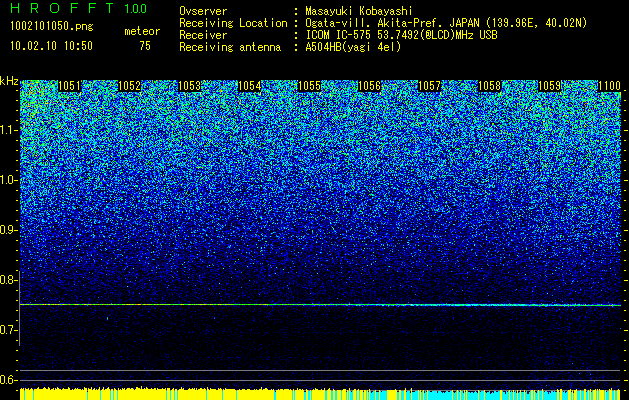
Task: Click the 1.1 kHz axis label
Action: (8, 130)
